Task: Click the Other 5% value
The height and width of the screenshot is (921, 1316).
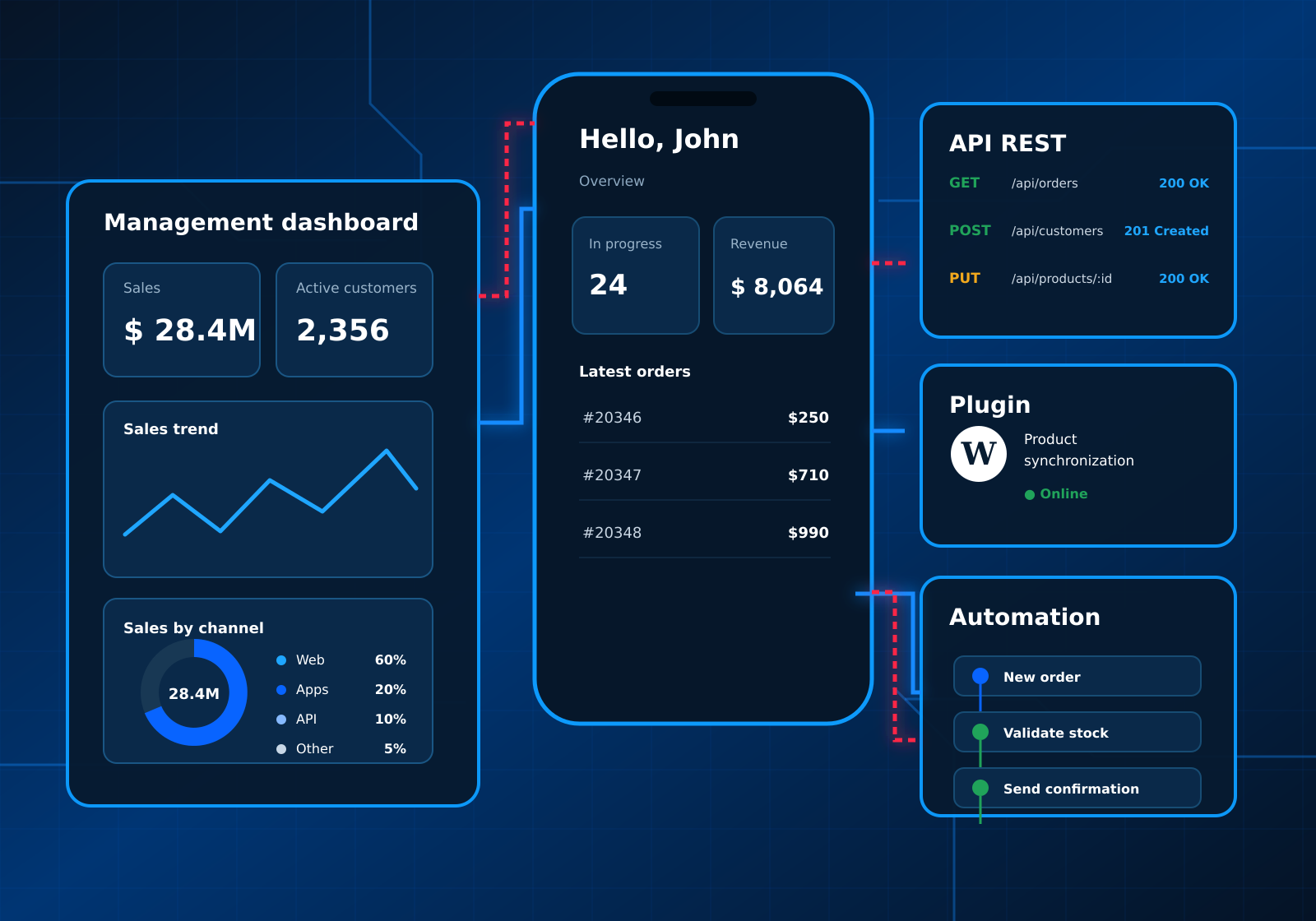Action: pyautogui.click(x=395, y=749)
